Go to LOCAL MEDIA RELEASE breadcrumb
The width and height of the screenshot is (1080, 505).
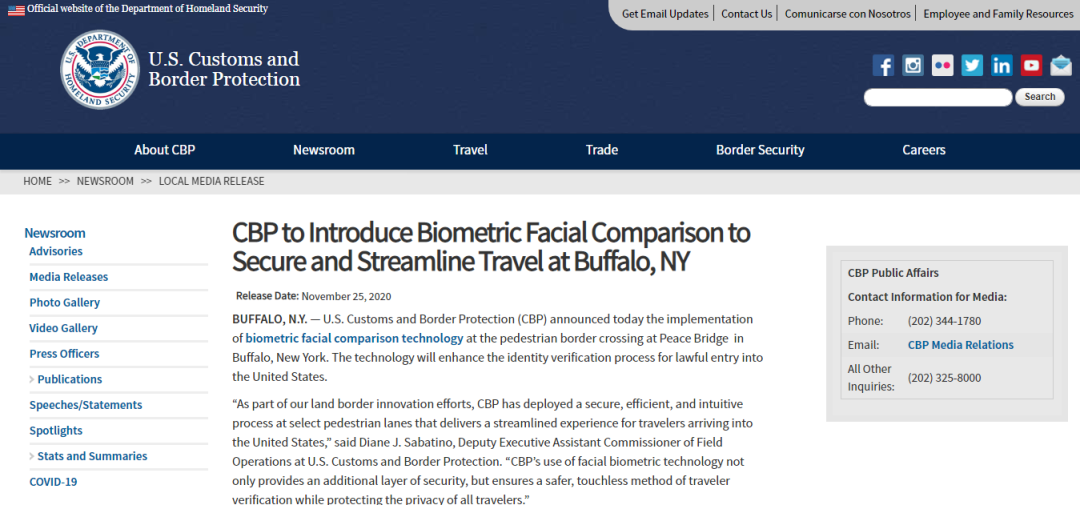[211, 181]
